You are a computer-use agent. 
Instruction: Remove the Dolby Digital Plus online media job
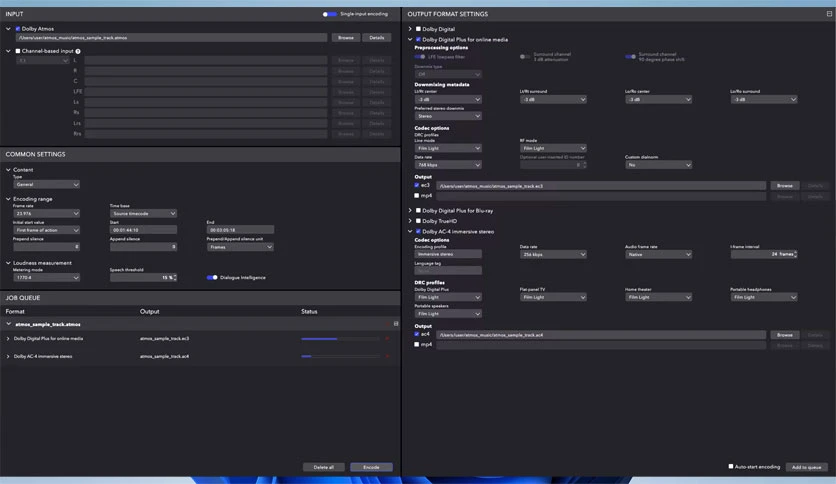tap(387, 338)
